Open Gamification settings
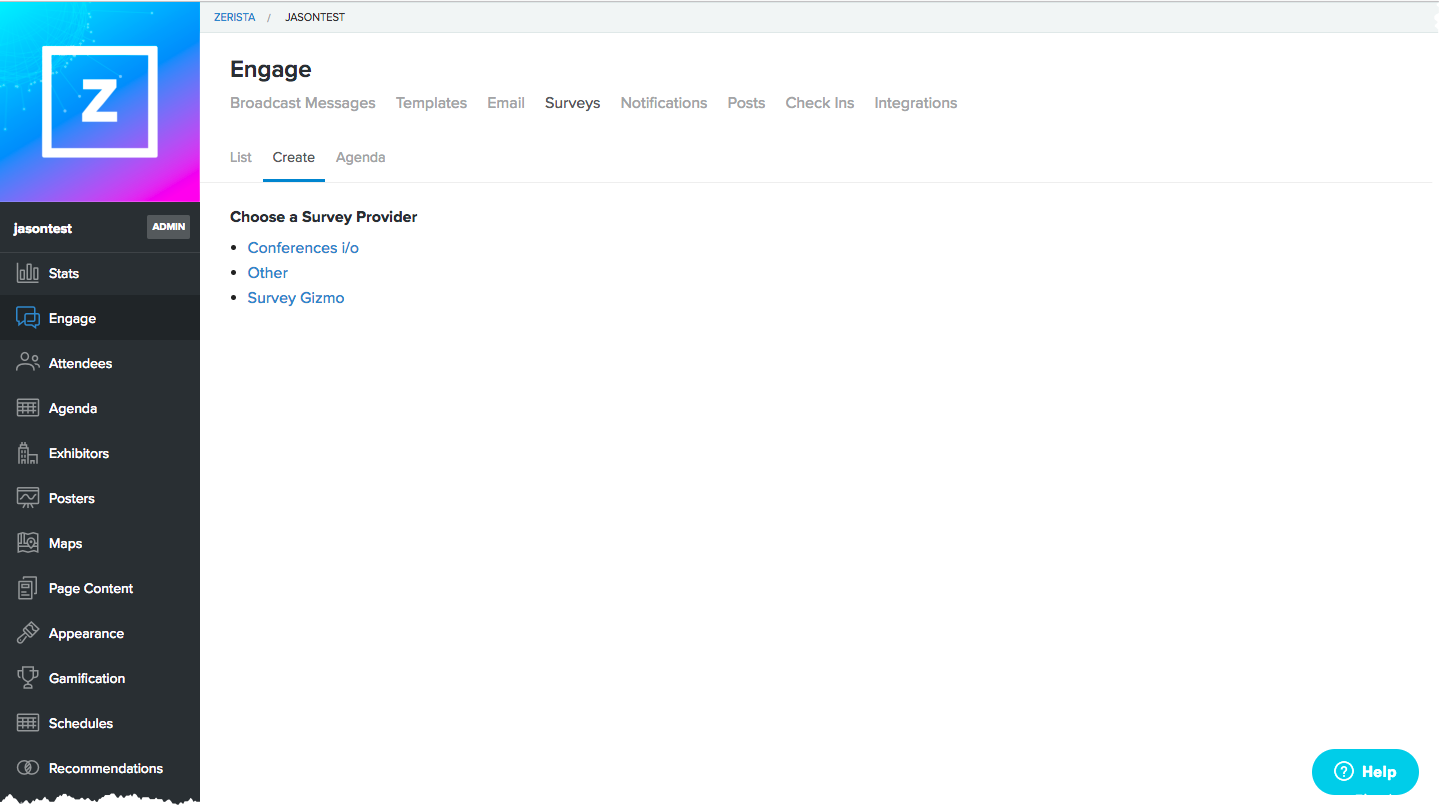The width and height of the screenshot is (1440, 805). tap(100, 678)
